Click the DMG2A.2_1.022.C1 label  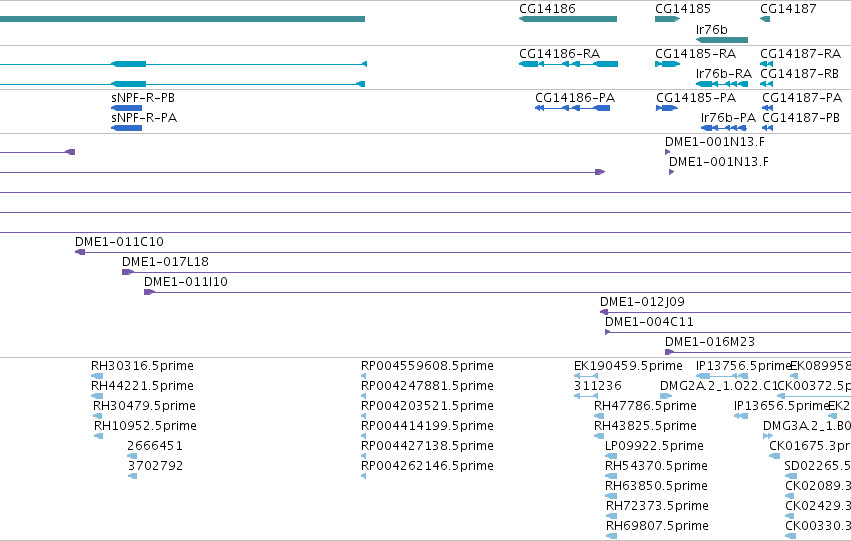(720, 386)
